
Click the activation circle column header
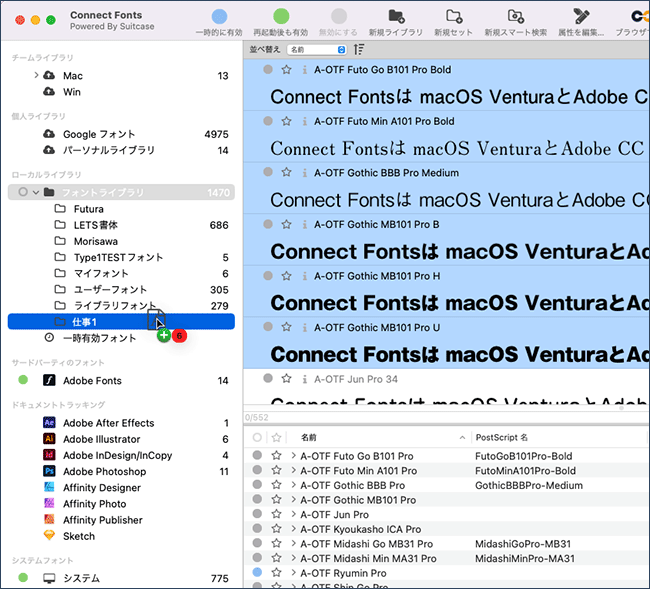point(257,437)
